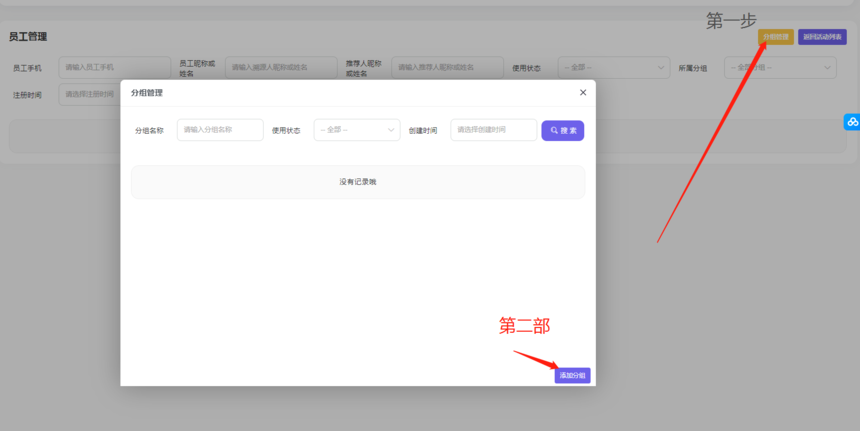Click the 搜索 button in dialog
Image resolution: width=860 pixels, height=431 pixels.
pyautogui.click(x=563, y=131)
